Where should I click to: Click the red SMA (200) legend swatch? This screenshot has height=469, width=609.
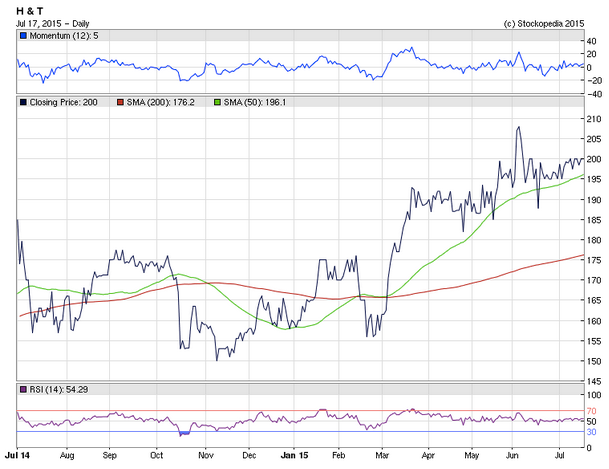(120, 102)
